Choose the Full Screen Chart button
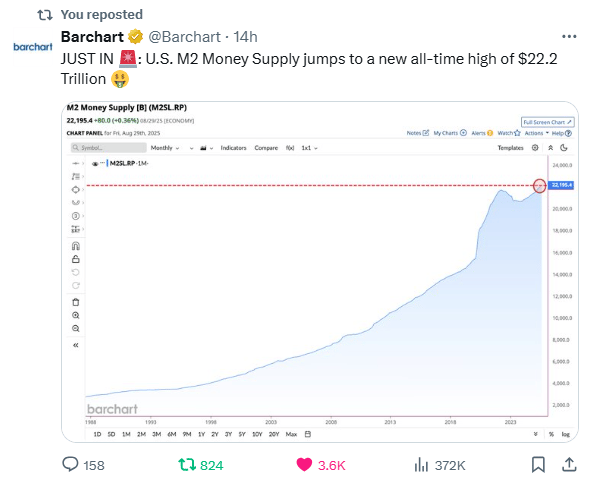 click(x=547, y=122)
